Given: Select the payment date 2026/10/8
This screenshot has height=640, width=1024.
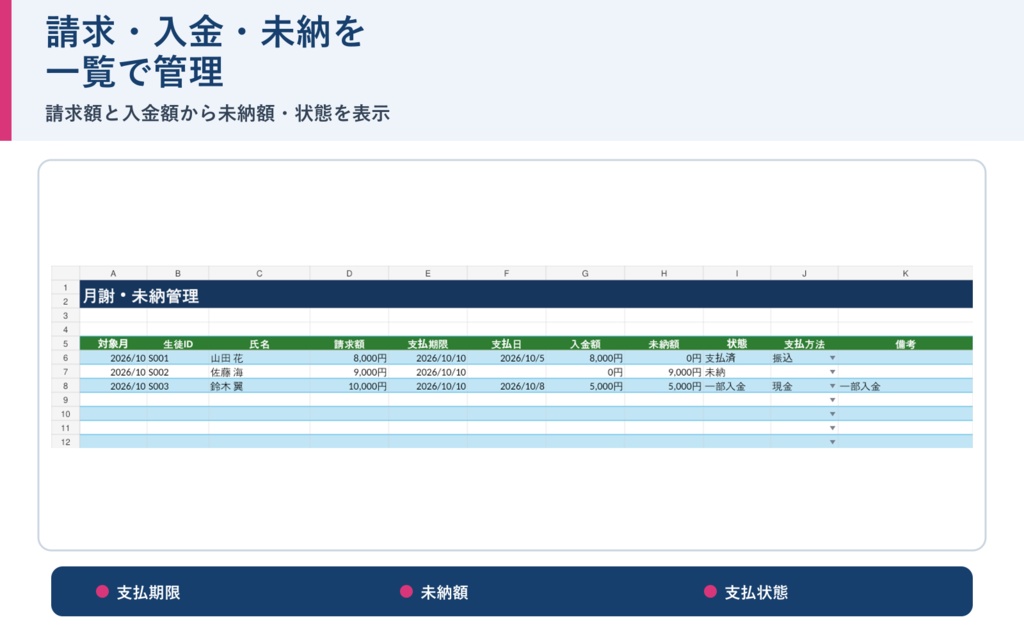Looking at the screenshot, I should point(506,386).
